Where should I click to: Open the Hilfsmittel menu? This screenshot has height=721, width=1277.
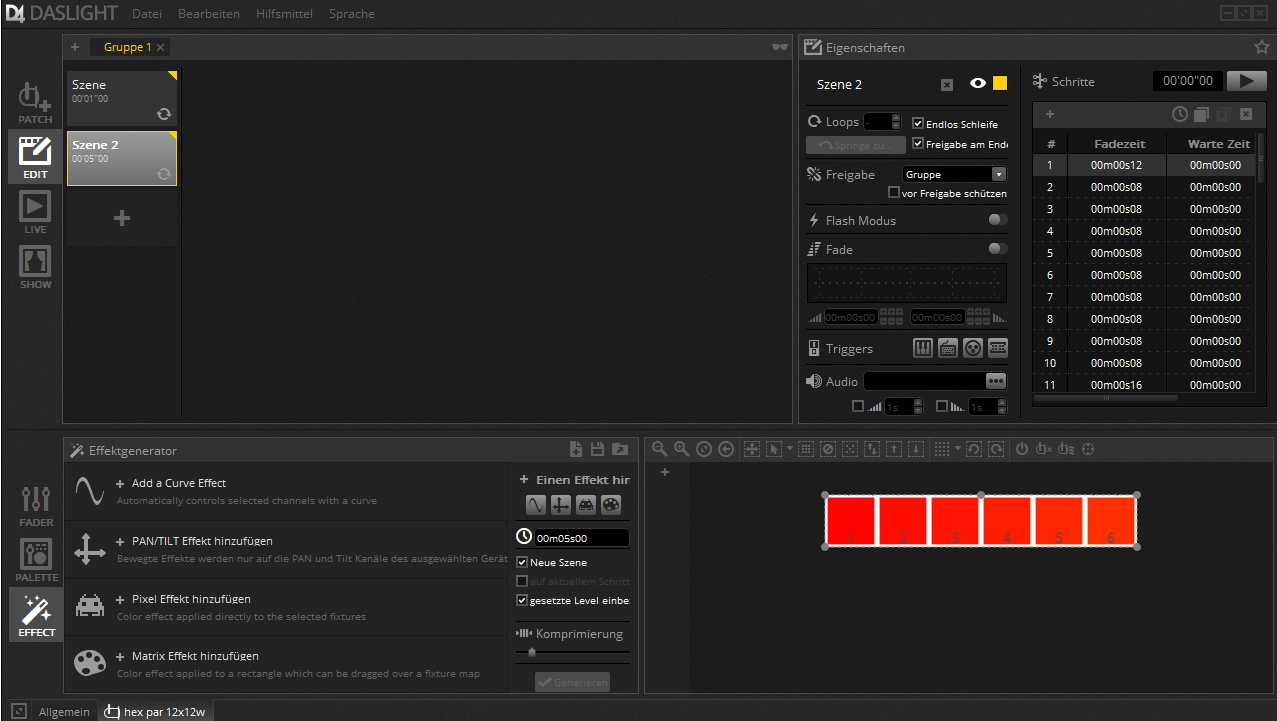click(283, 13)
